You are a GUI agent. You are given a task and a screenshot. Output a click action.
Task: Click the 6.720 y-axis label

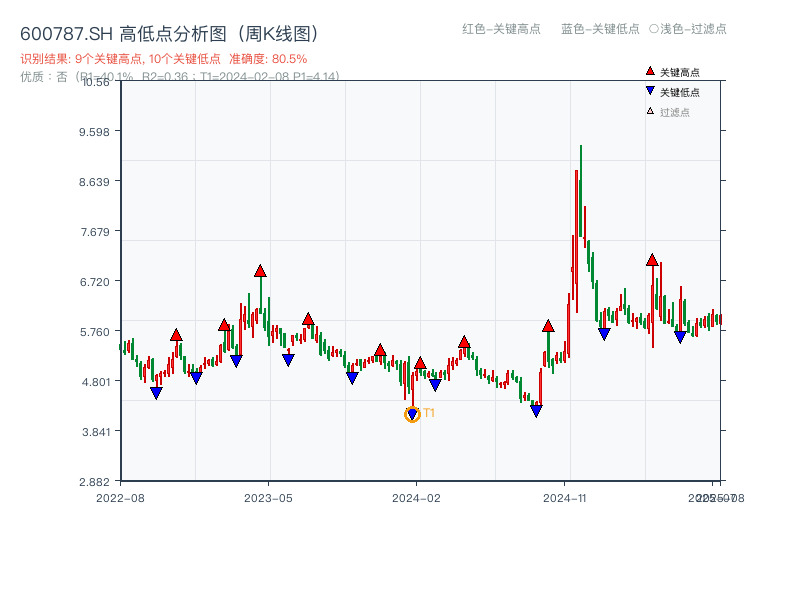94,282
